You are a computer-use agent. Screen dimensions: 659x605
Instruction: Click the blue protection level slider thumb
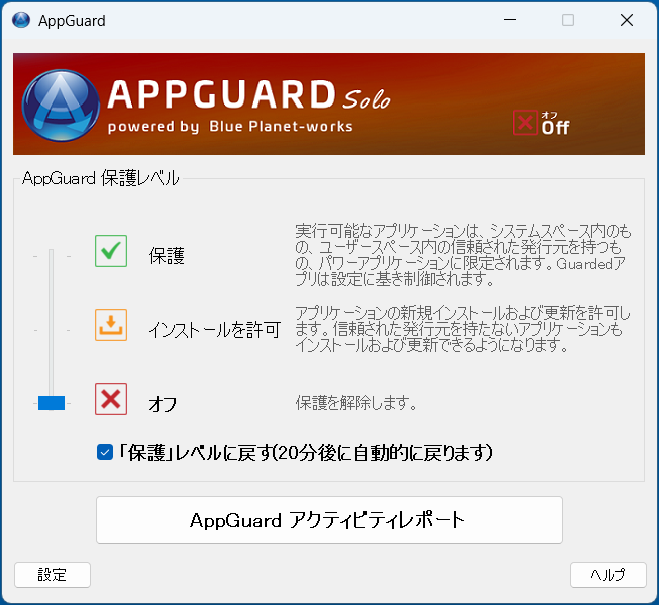point(51,403)
